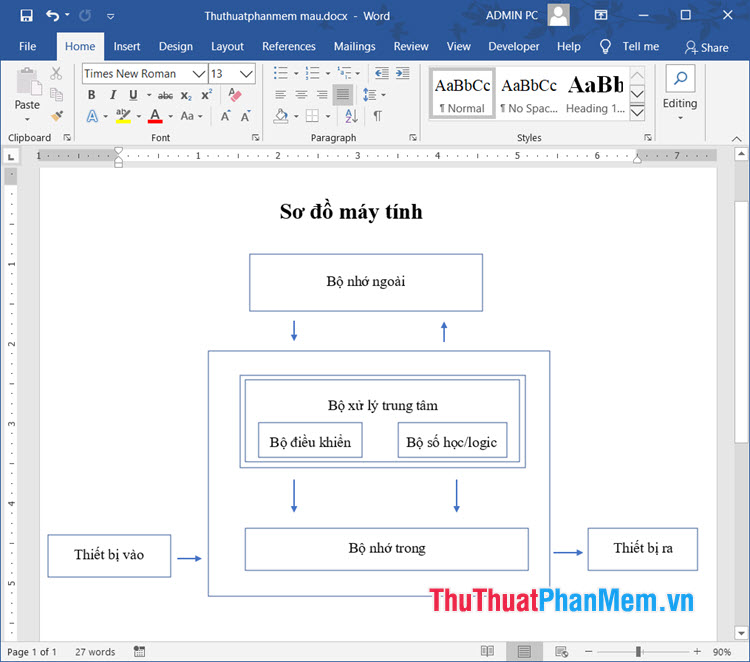The width and height of the screenshot is (750, 662).
Task: Save the document with the floppy disk icon
Action: tap(26, 16)
